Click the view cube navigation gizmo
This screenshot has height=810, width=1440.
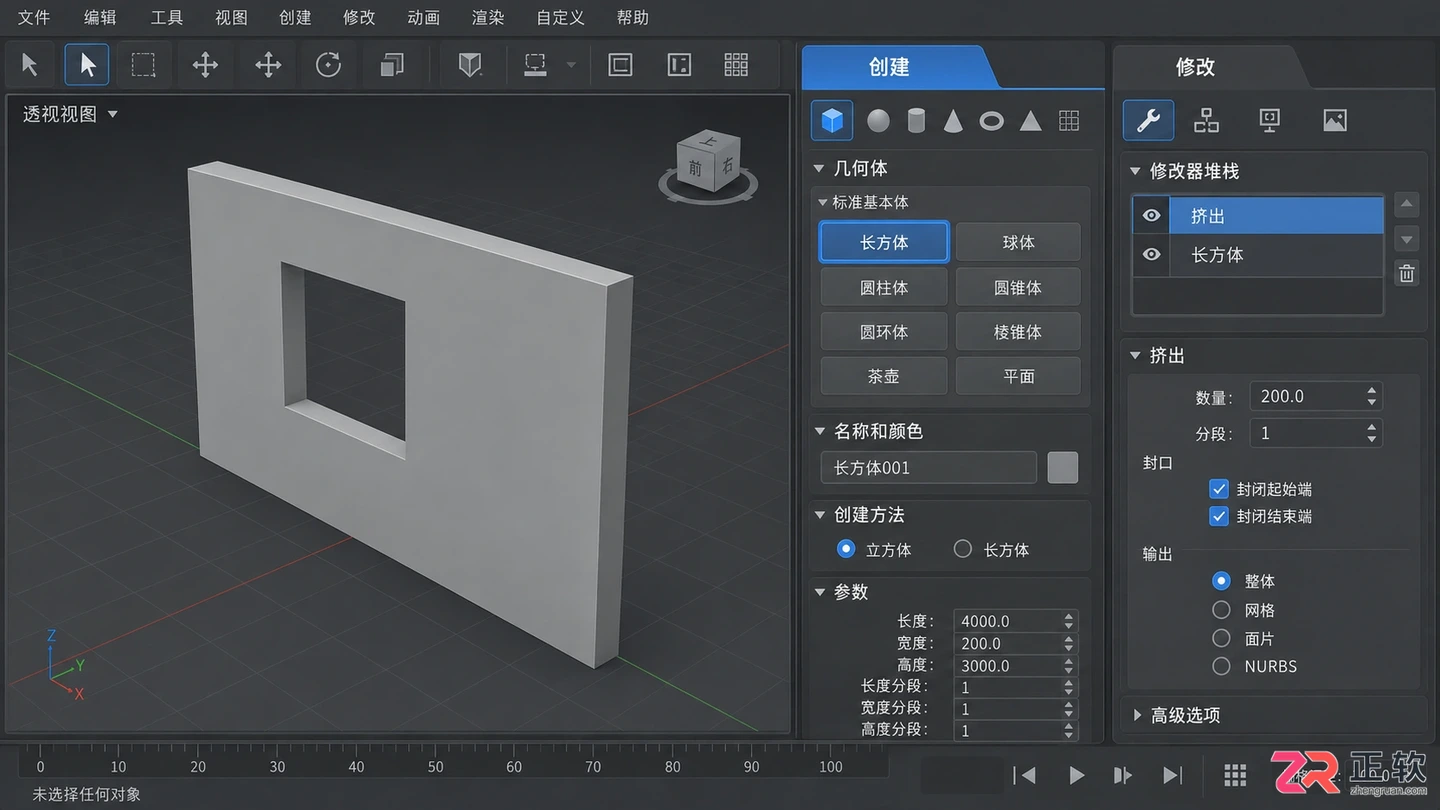pyautogui.click(x=708, y=166)
